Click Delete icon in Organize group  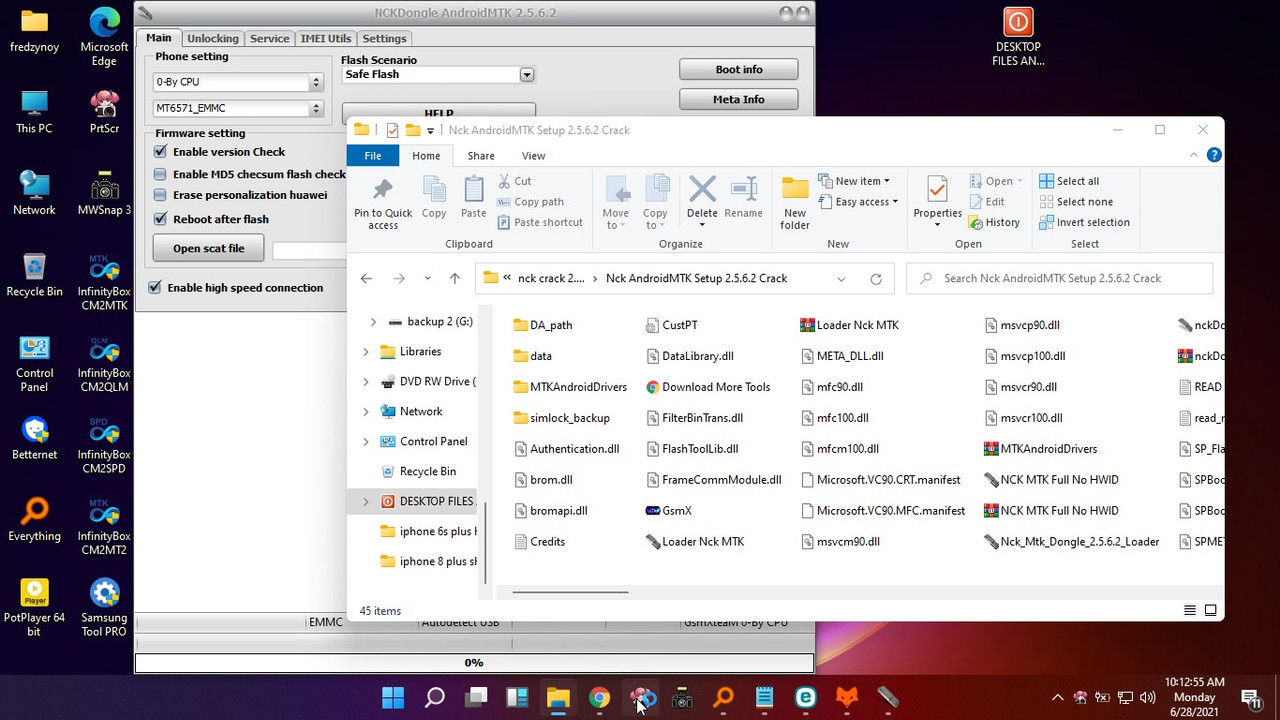point(702,201)
